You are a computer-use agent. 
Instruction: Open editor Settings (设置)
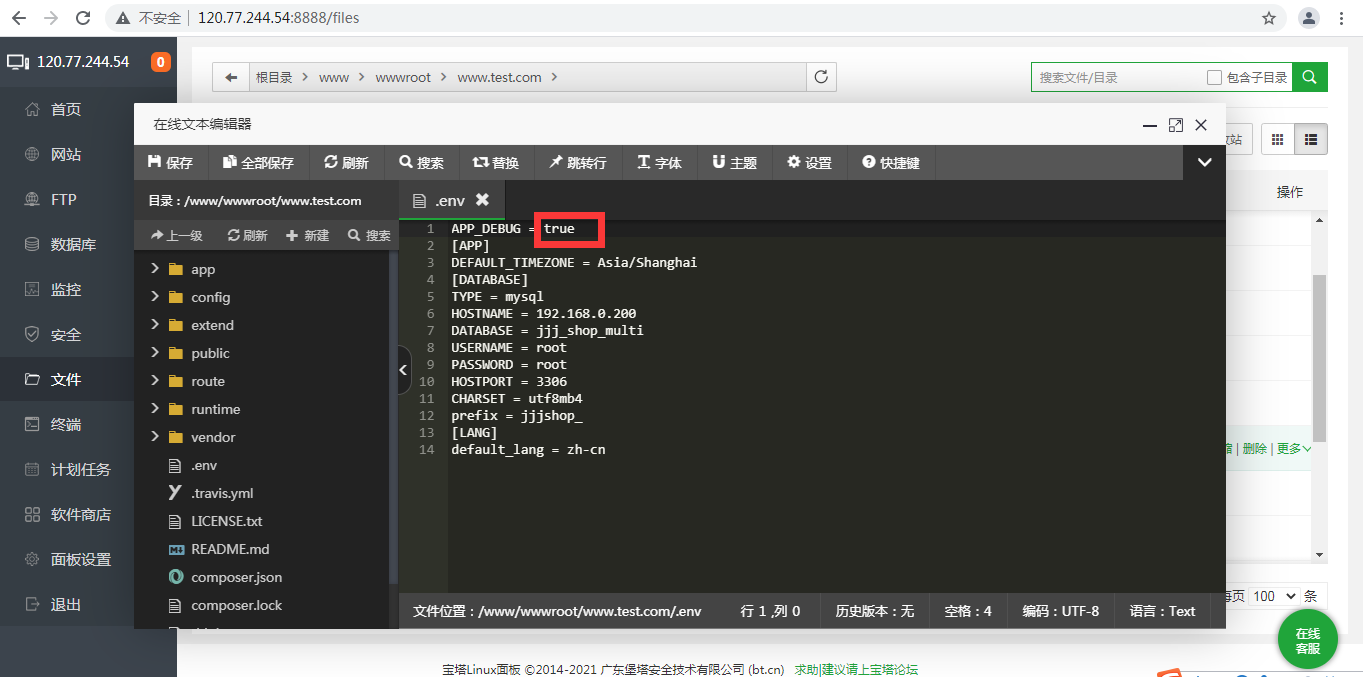[809, 162]
